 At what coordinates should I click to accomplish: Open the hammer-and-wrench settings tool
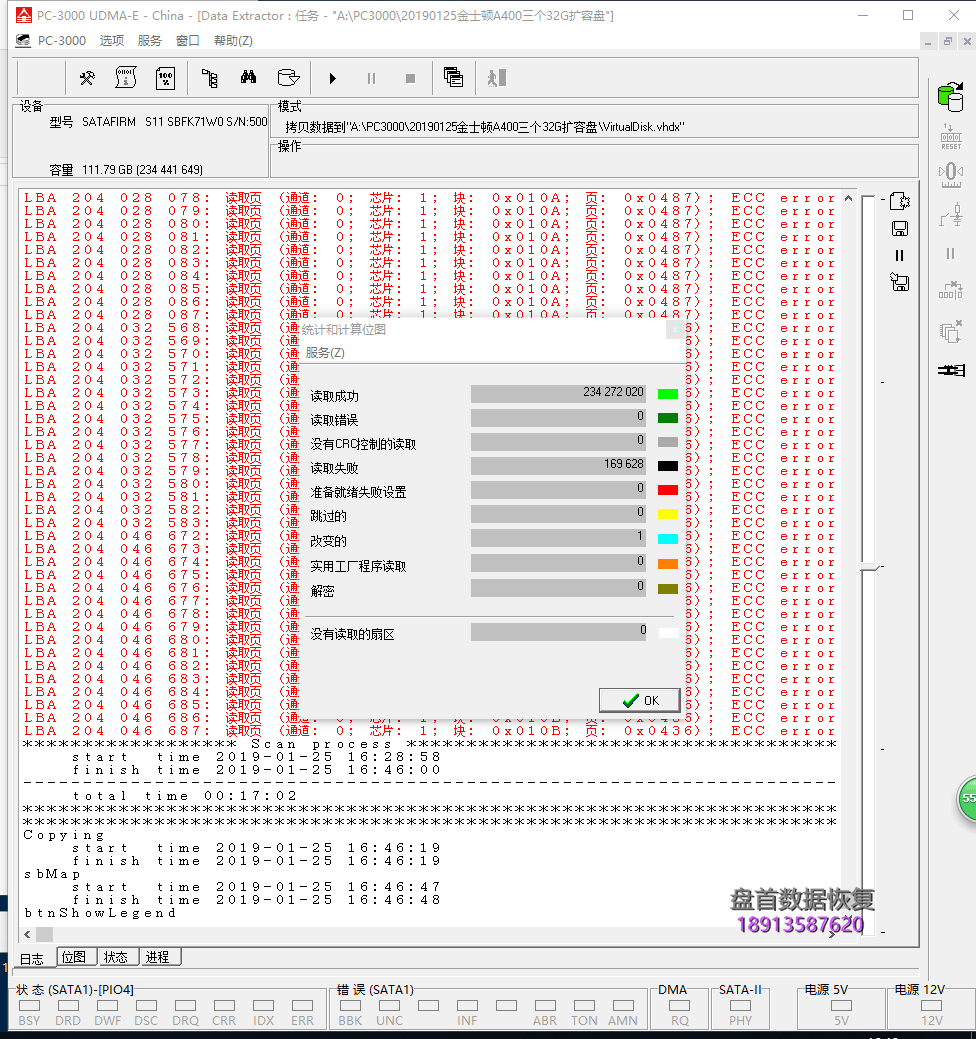[87, 78]
